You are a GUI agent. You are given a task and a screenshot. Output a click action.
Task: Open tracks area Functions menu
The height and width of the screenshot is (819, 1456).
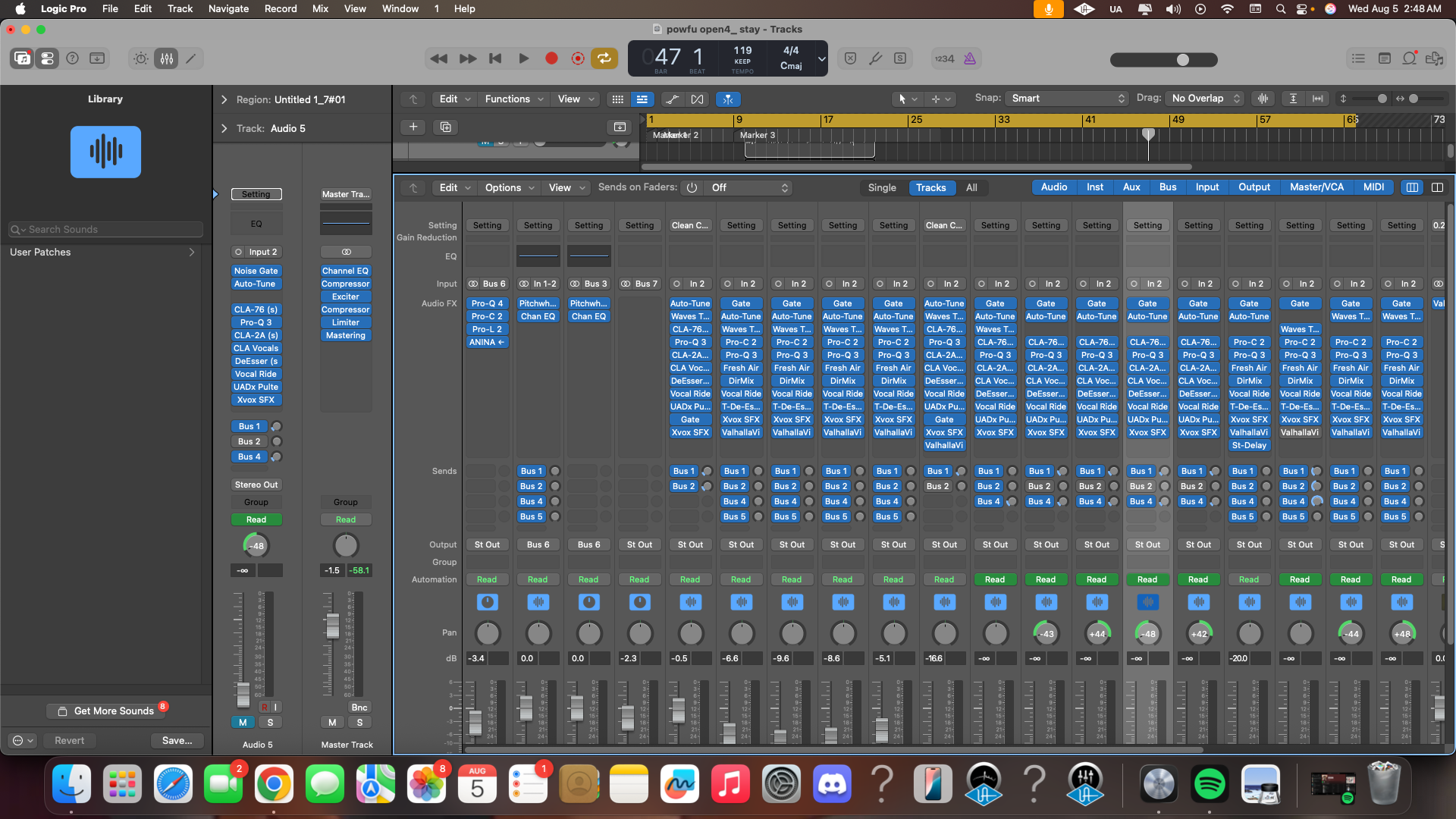(514, 99)
